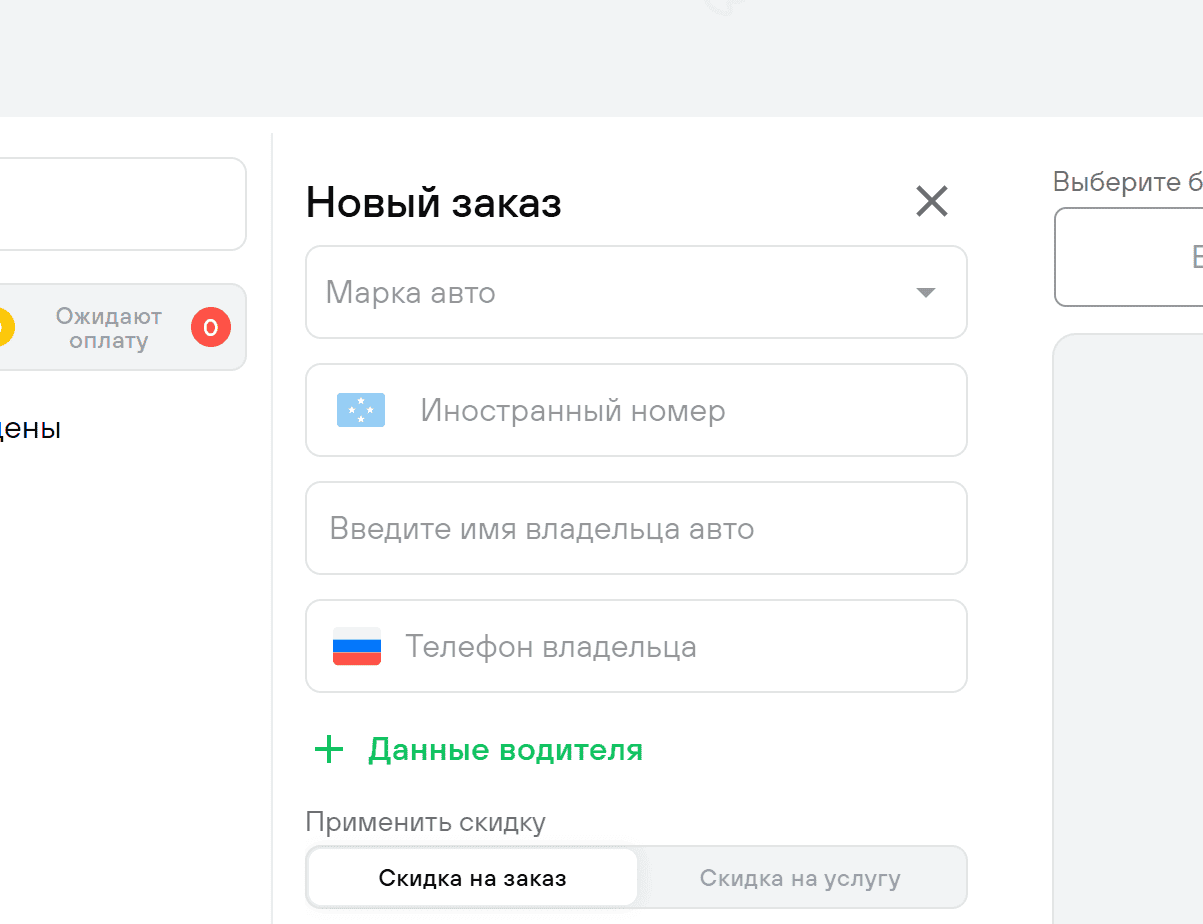Click the Применить скидку section label
The image size is (1203, 924).
(425, 821)
